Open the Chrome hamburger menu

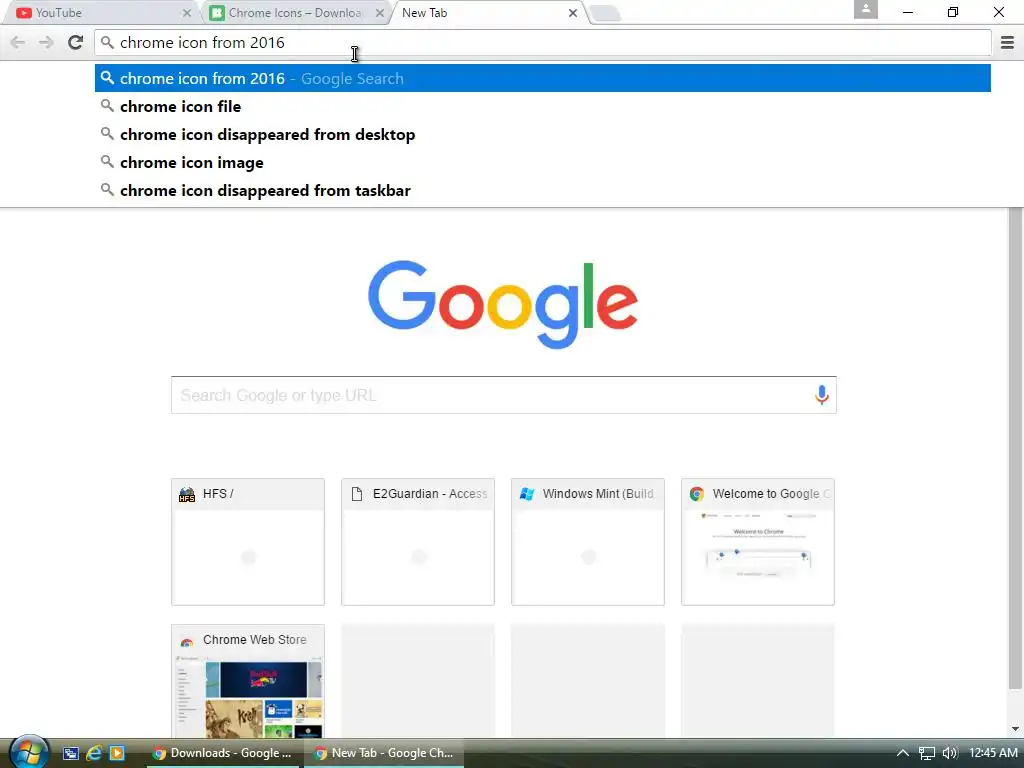point(1007,42)
